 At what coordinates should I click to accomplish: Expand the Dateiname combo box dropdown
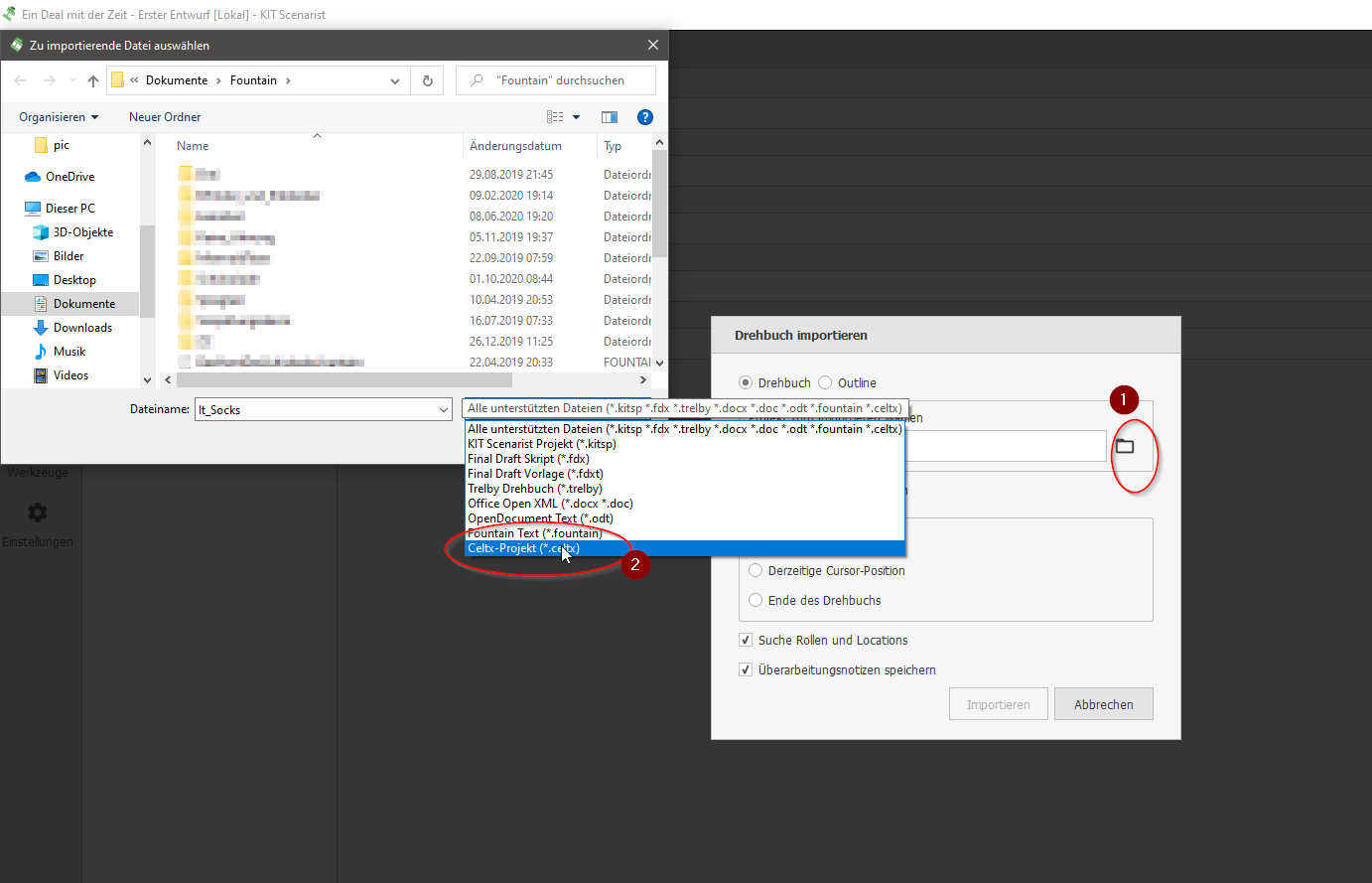[443, 409]
